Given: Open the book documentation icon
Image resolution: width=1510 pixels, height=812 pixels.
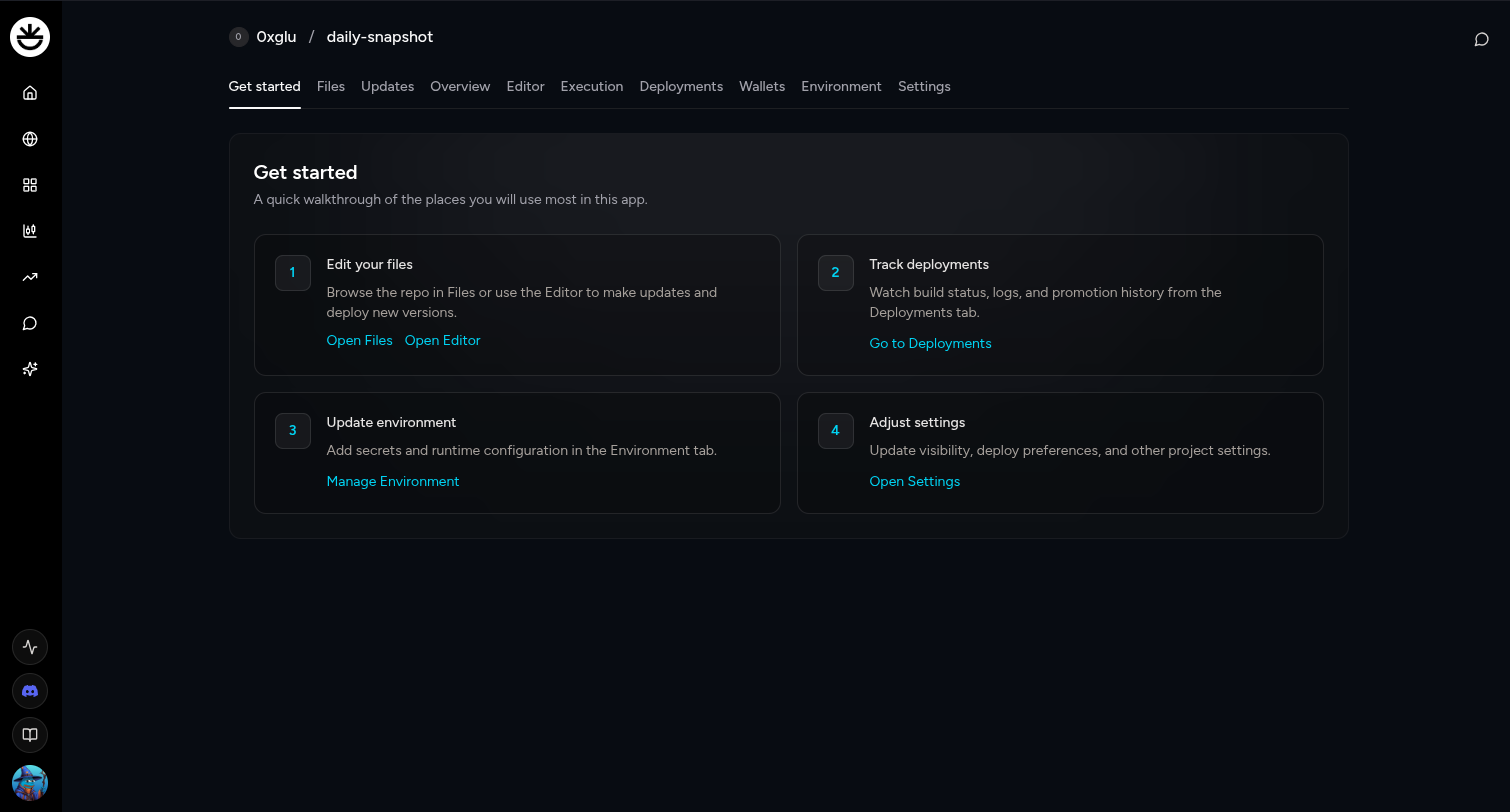Looking at the screenshot, I should pyautogui.click(x=30, y=735).
